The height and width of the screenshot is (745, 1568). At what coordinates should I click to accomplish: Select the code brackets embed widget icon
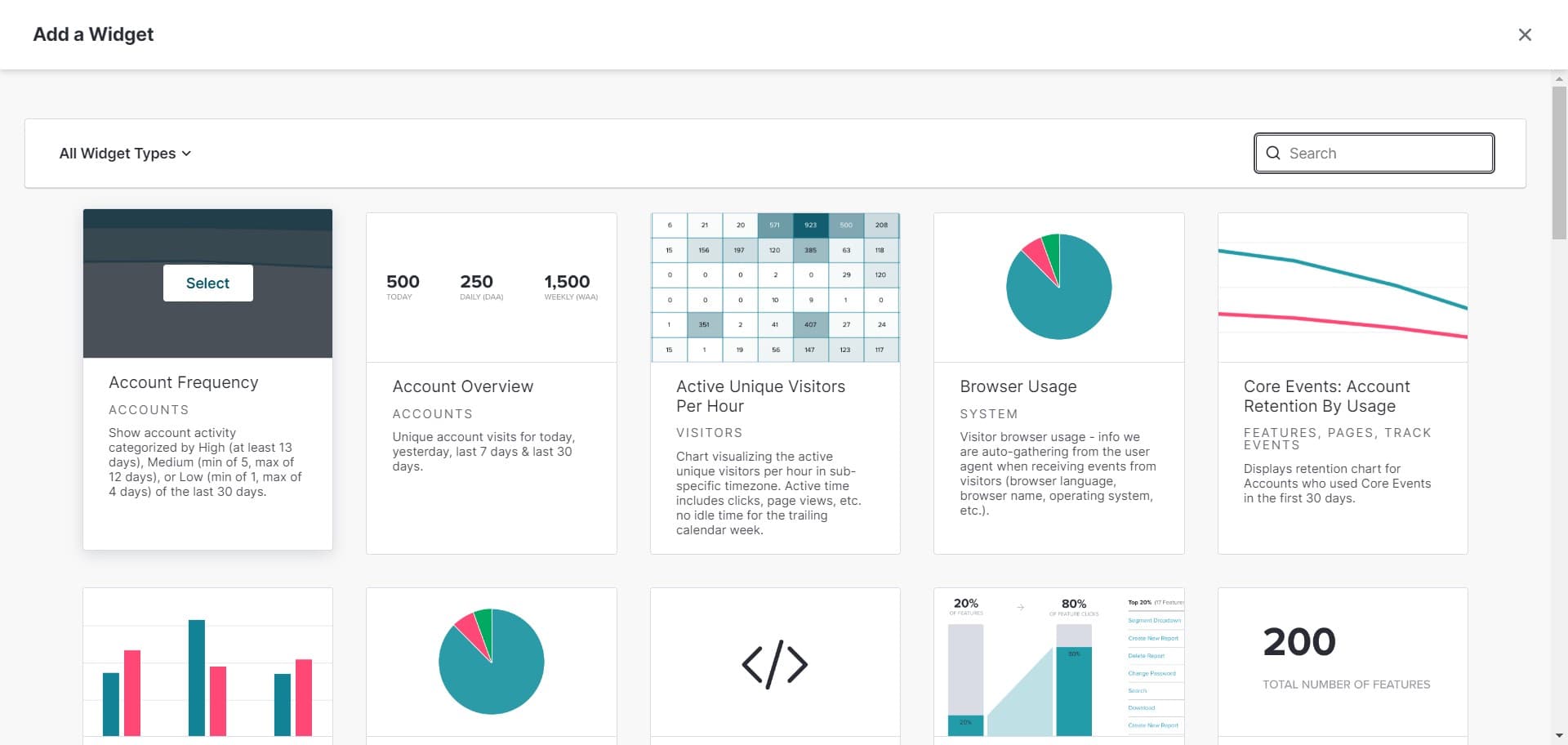coord(774,663)
